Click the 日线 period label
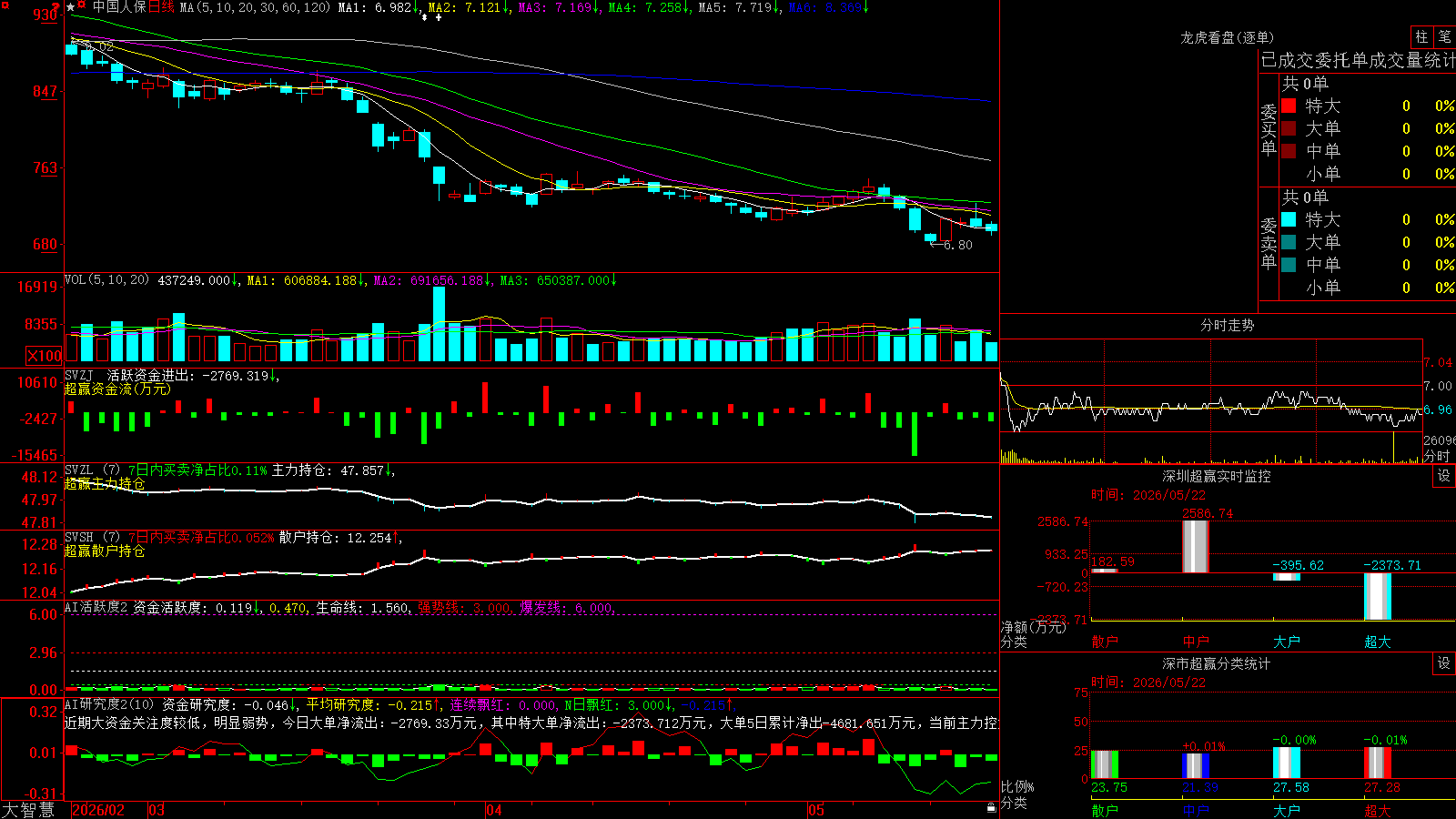The image size is (1456, 819). click(x=161, y=7)
